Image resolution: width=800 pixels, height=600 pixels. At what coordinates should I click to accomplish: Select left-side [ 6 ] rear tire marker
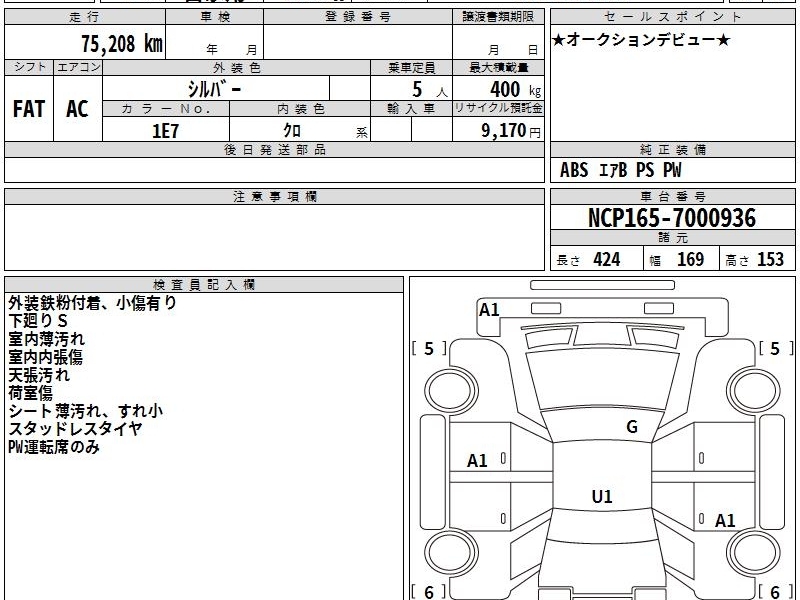tap(429, 592)
